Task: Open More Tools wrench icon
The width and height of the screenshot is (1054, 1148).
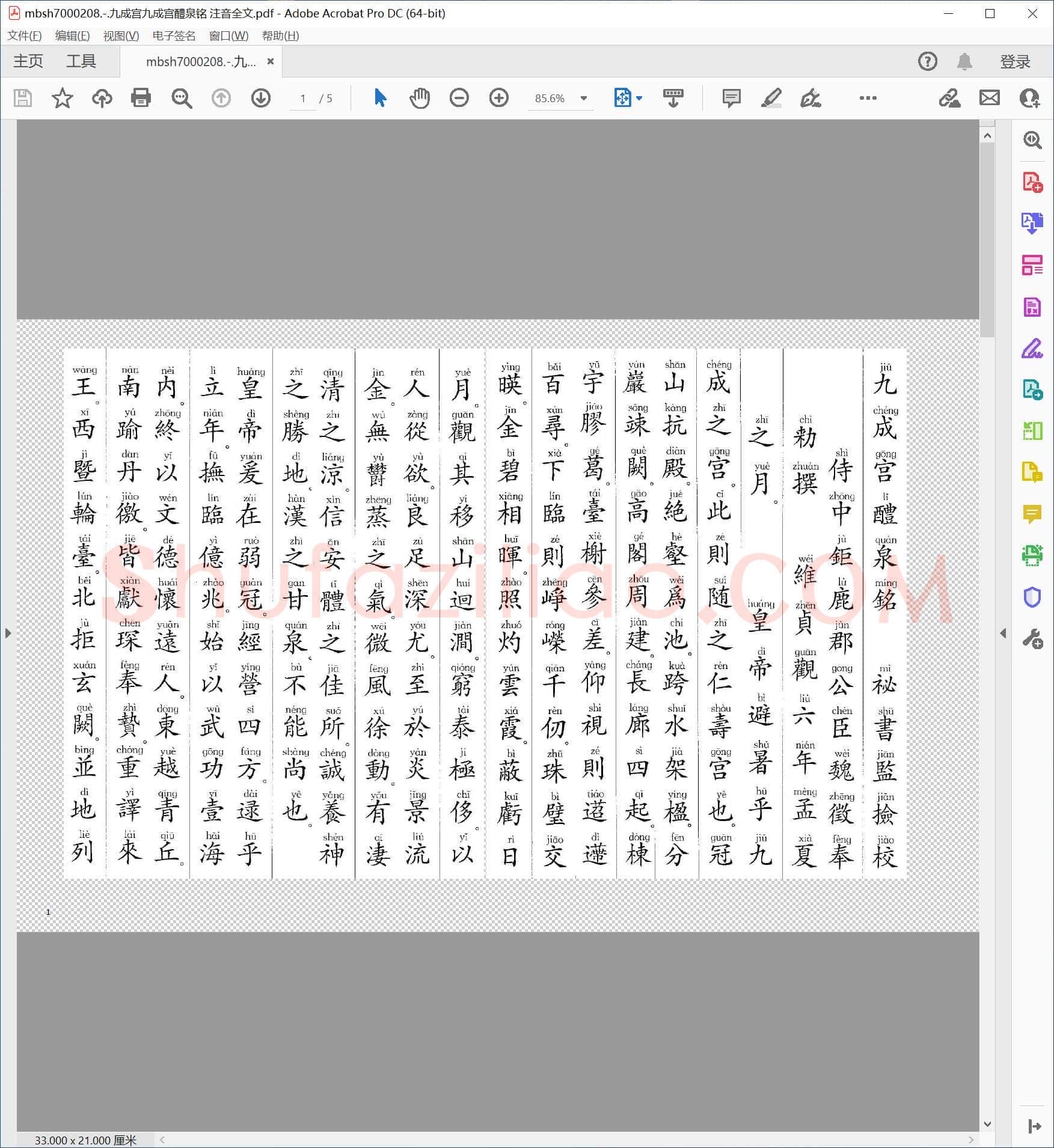Action: click(1032, 639)
